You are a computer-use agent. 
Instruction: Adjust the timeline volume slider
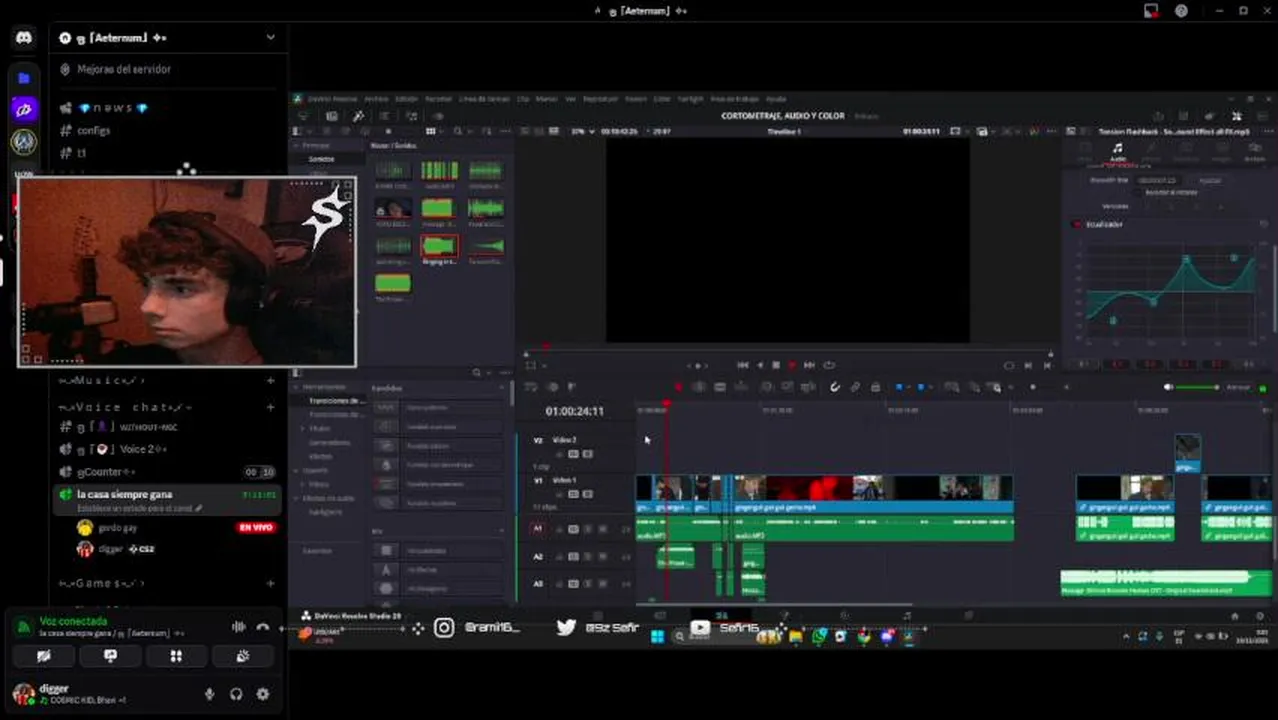(x=1198, y=387)
